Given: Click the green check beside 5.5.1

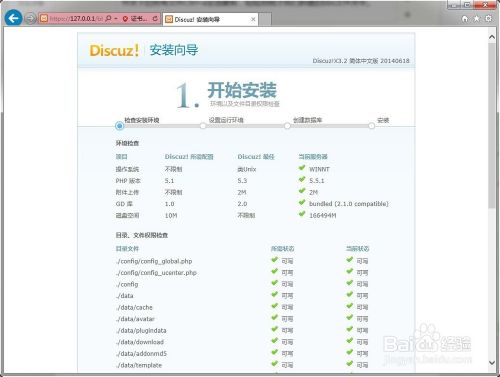Looking at the screenshot, I should 302,180.
